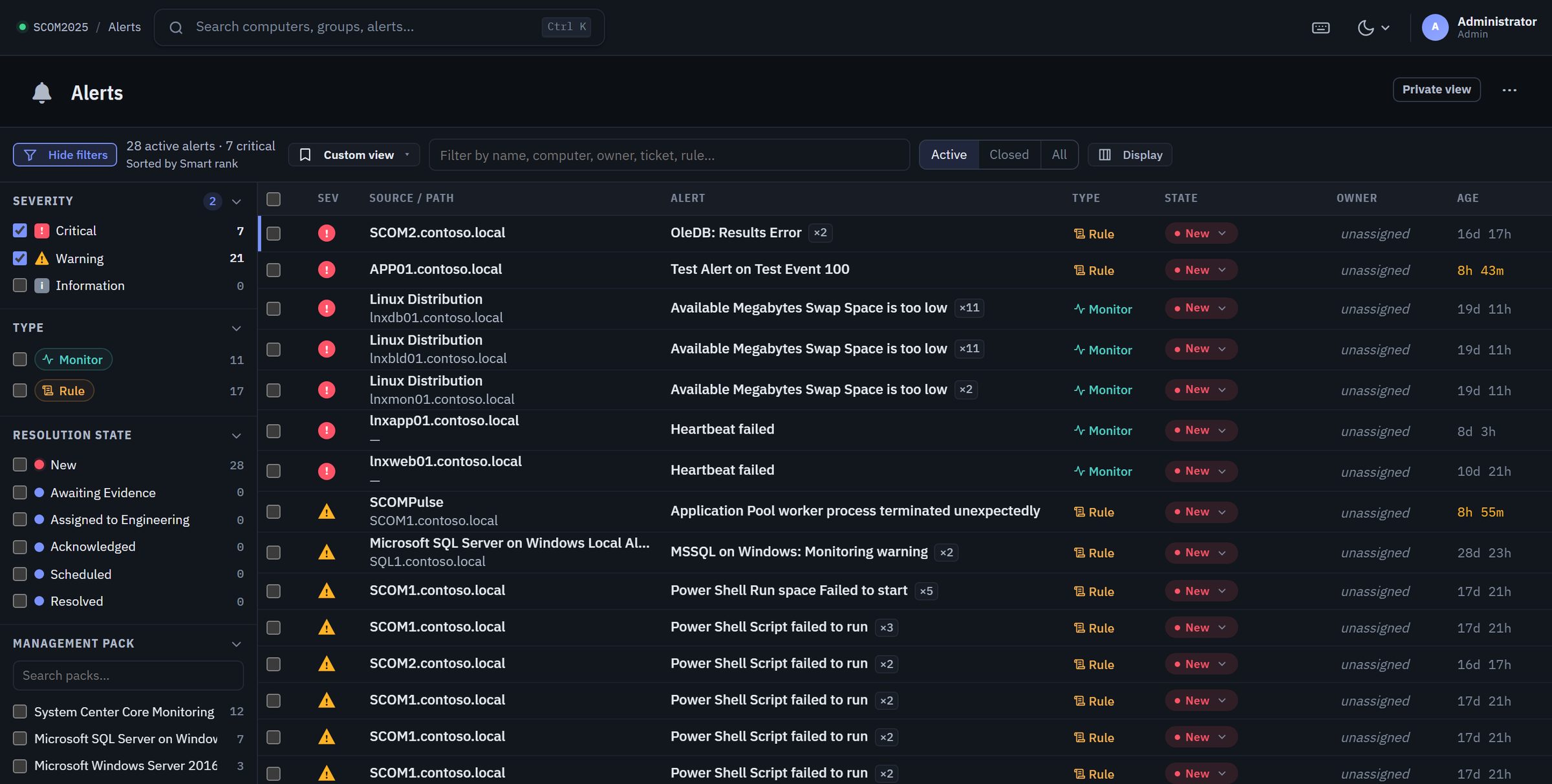Check the Monitor type filter

pyautogui.click(x=20, y=359)
